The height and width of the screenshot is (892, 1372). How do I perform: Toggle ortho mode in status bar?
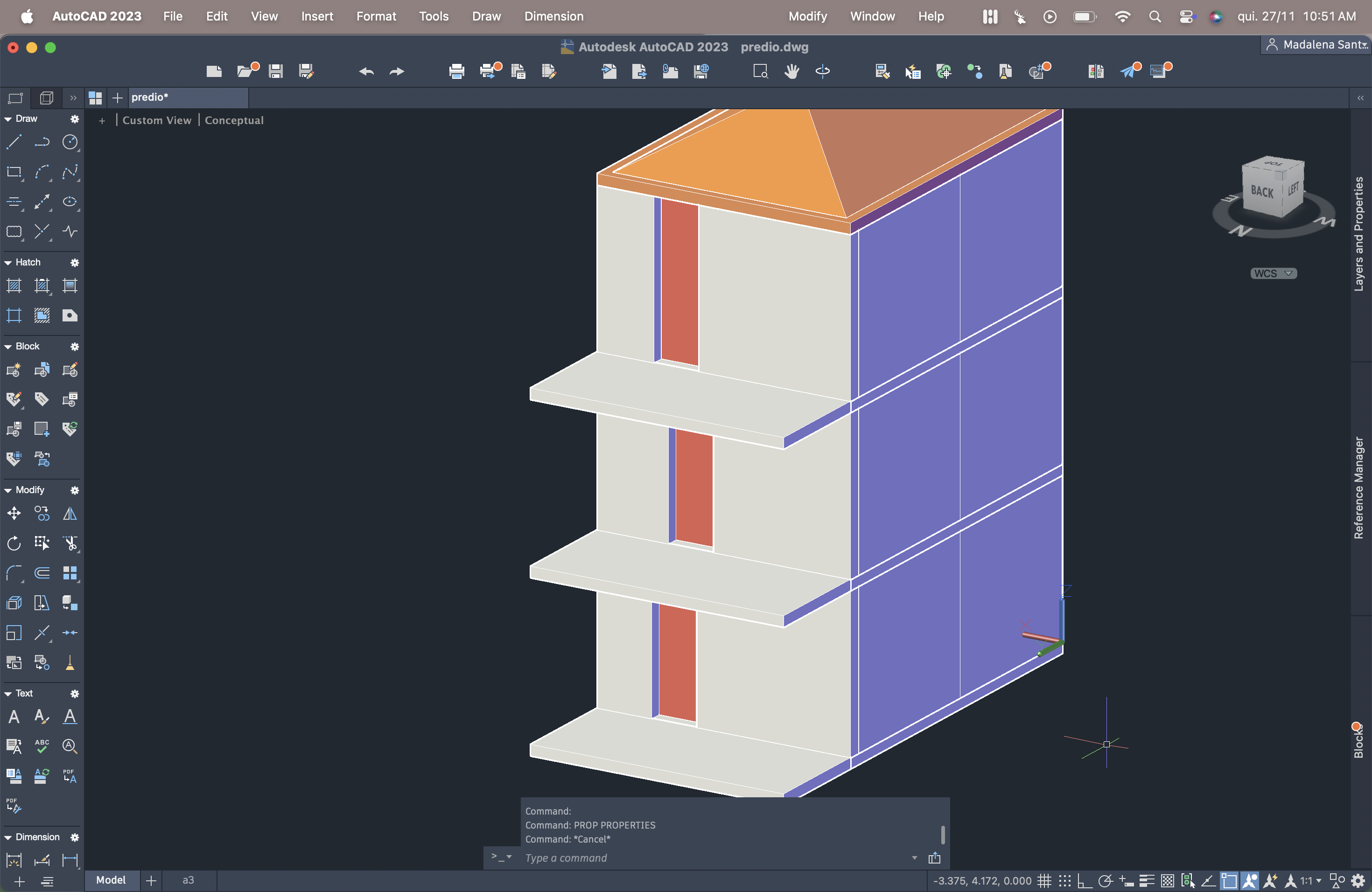1085,880
